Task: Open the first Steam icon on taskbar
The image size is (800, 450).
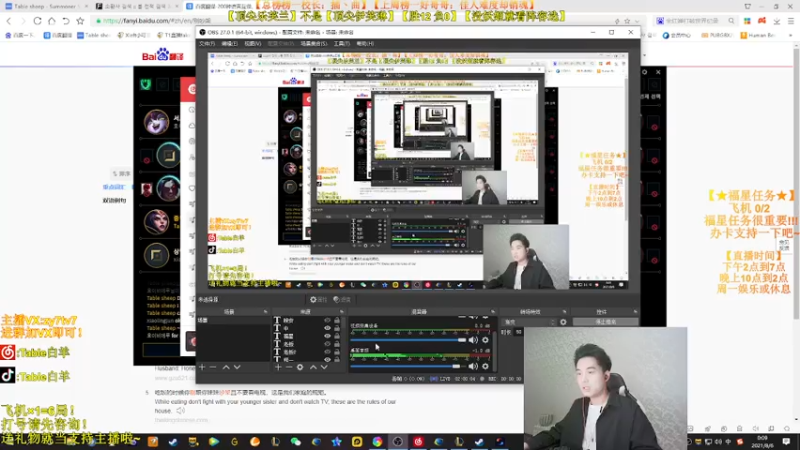Action: point(173,441)
